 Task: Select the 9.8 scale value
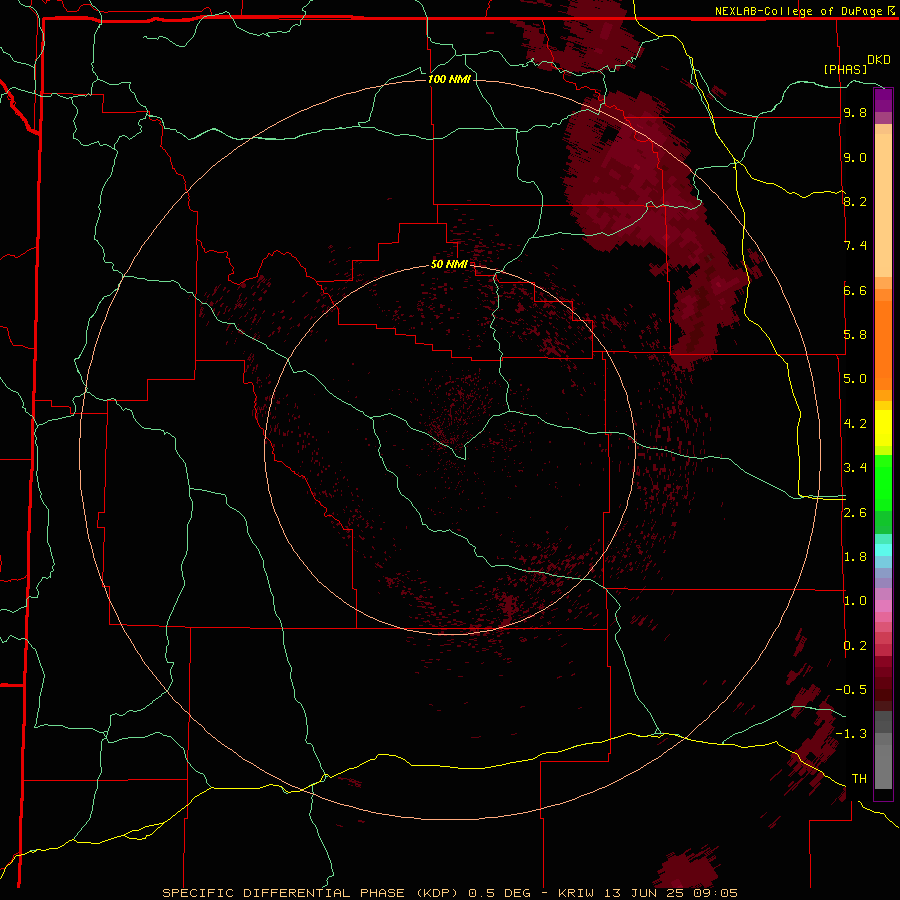[x=855, y=113]
